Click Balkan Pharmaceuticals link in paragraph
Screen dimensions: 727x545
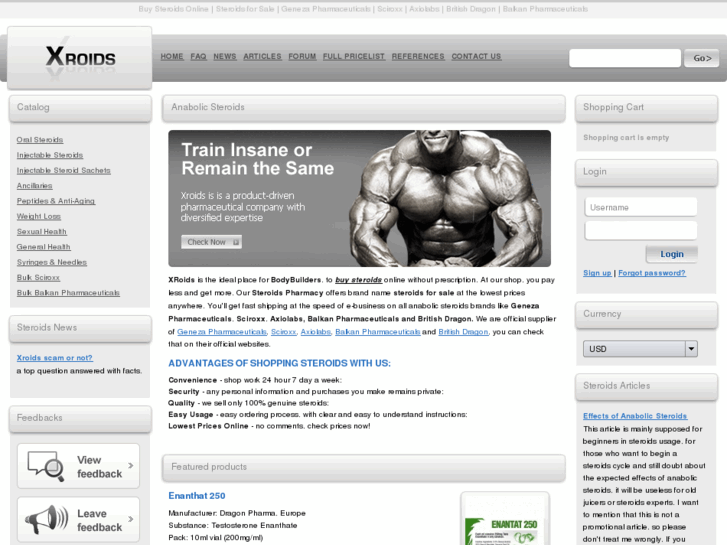pyautogui.click(x=377, y=332)
